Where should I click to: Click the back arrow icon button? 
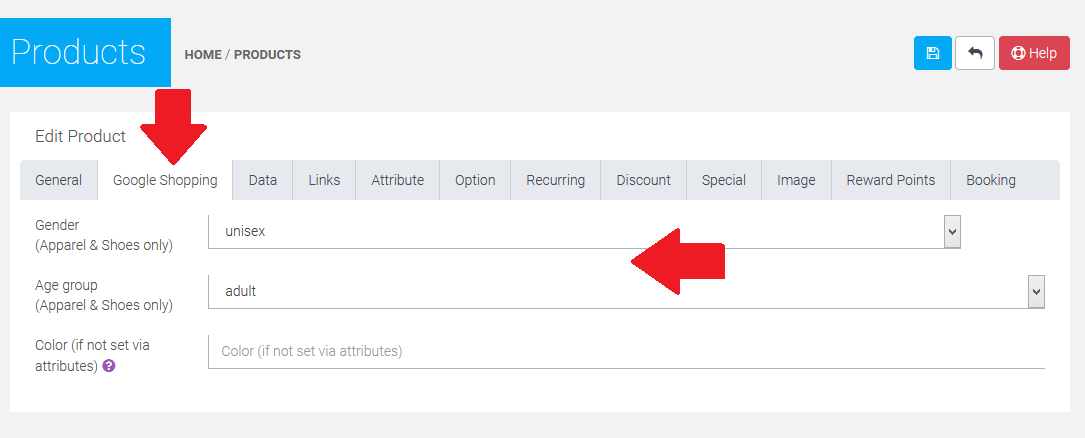coord(974,53)
